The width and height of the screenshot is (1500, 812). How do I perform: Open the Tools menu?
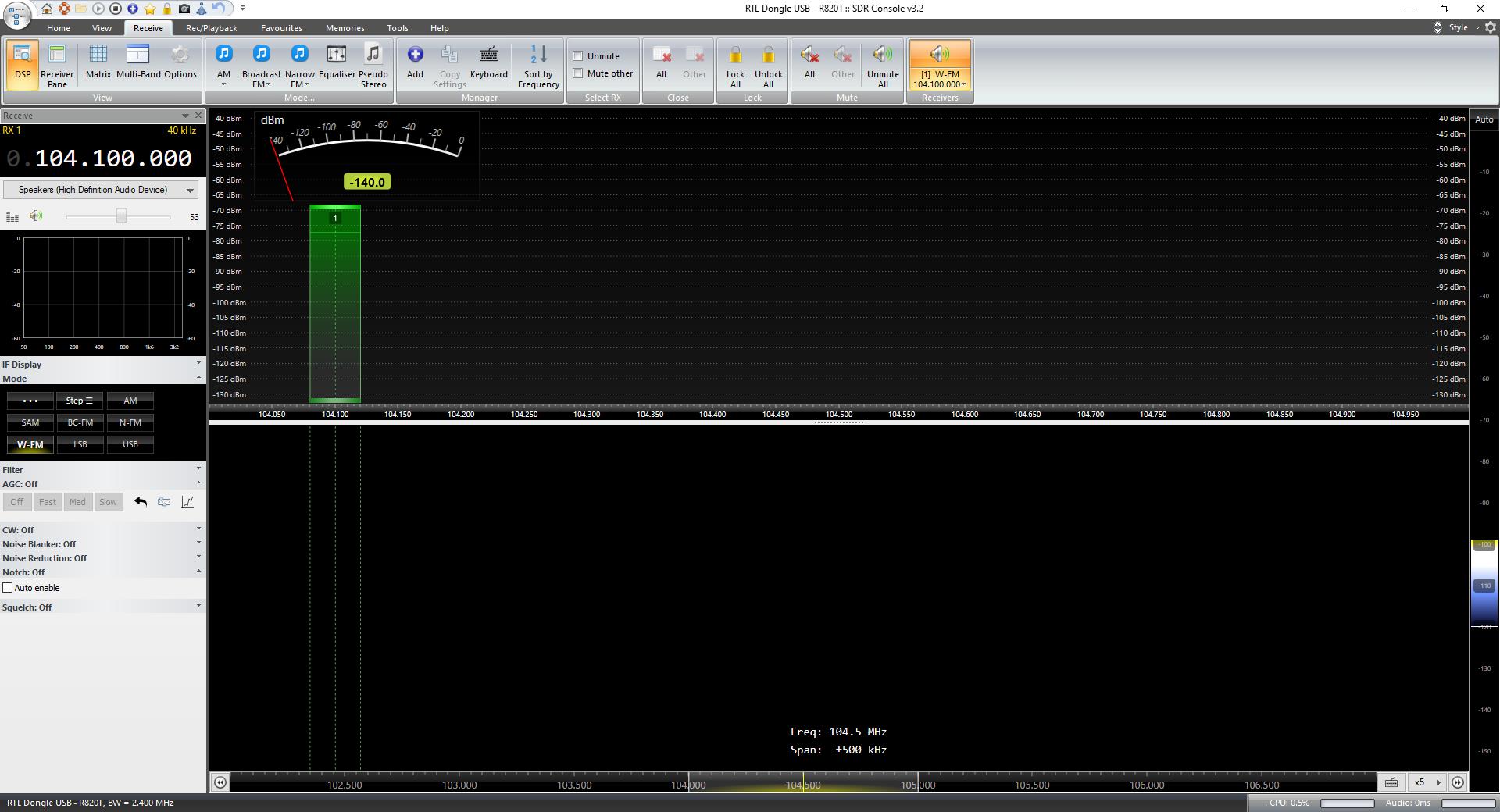397,27
